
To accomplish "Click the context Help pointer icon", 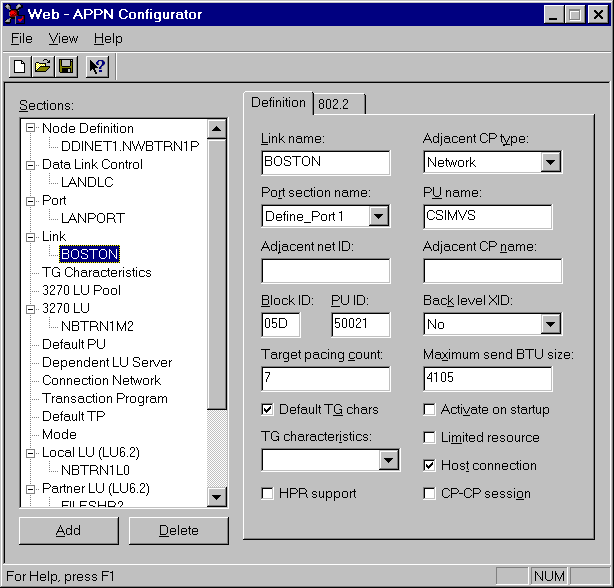I will 97,67.
